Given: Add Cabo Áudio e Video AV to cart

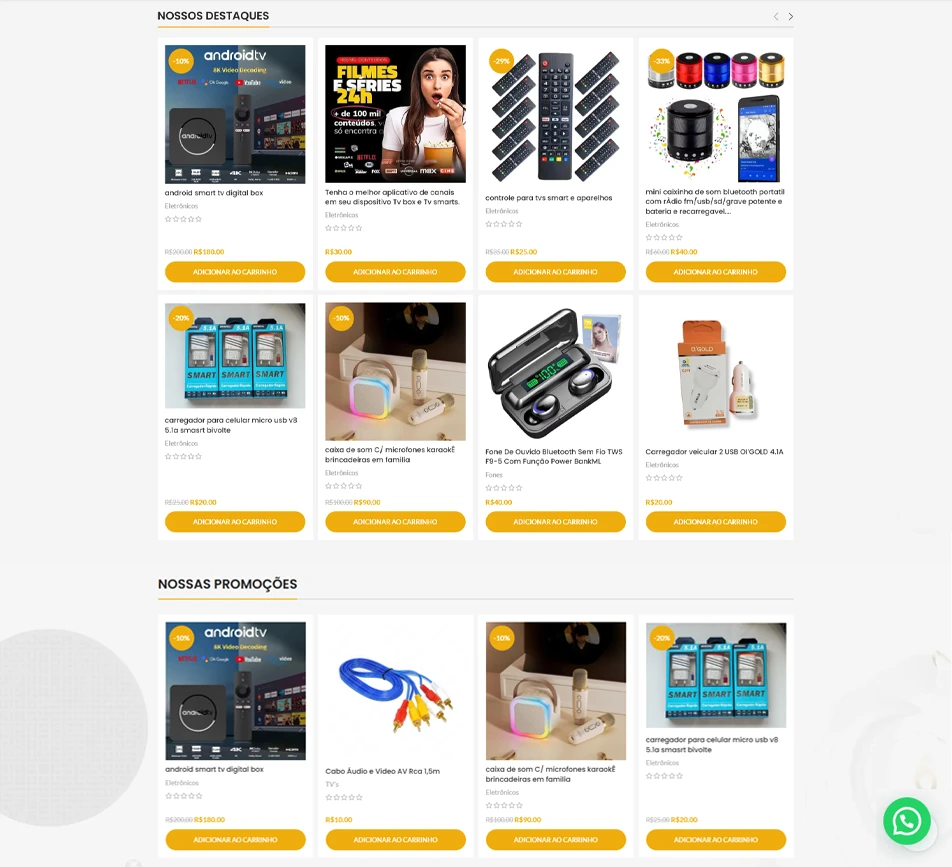Looking at the screenshot, I should 396,840.
